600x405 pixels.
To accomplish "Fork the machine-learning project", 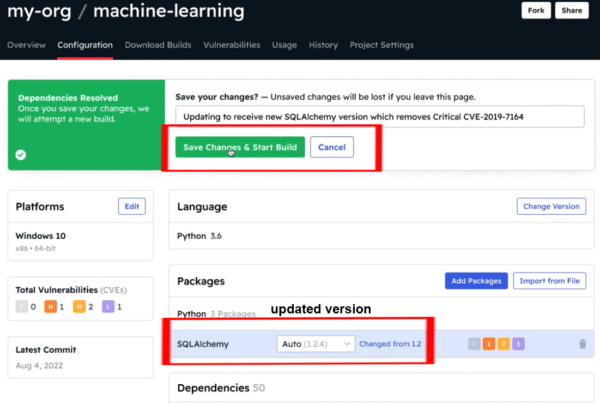I will click(x=536, y=10).
